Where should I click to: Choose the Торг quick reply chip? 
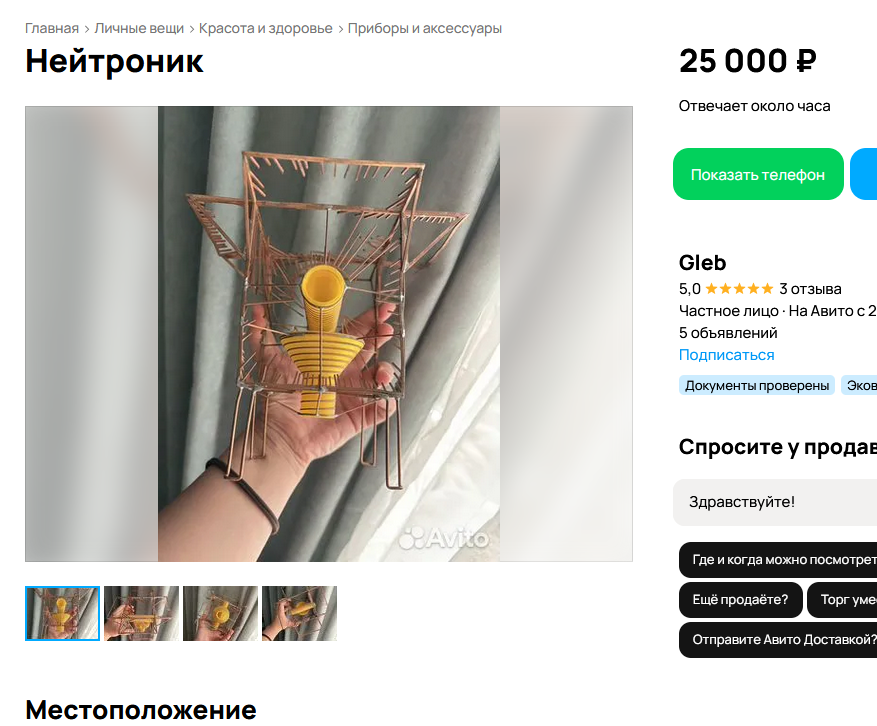(x=842, y=600)
